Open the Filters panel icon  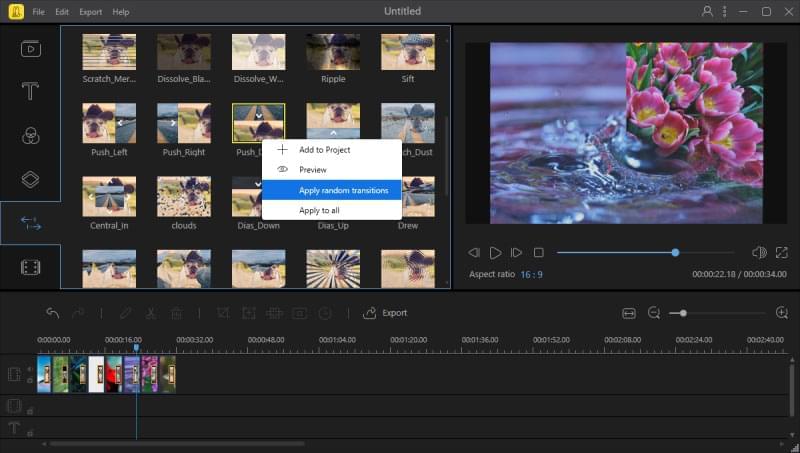point(30,135)
